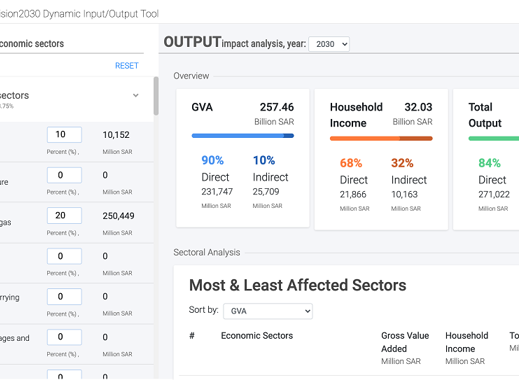The image size is (519, 380).
Task: Click the 25,709 indirect GVA amount
Action: click(266, 192)
